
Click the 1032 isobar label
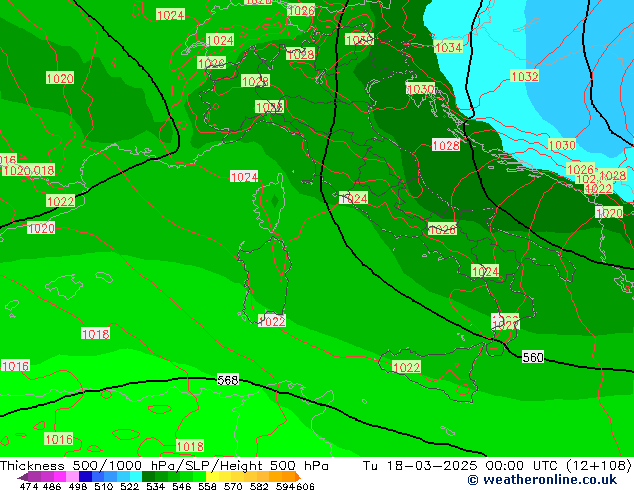[x=524, y=76]
